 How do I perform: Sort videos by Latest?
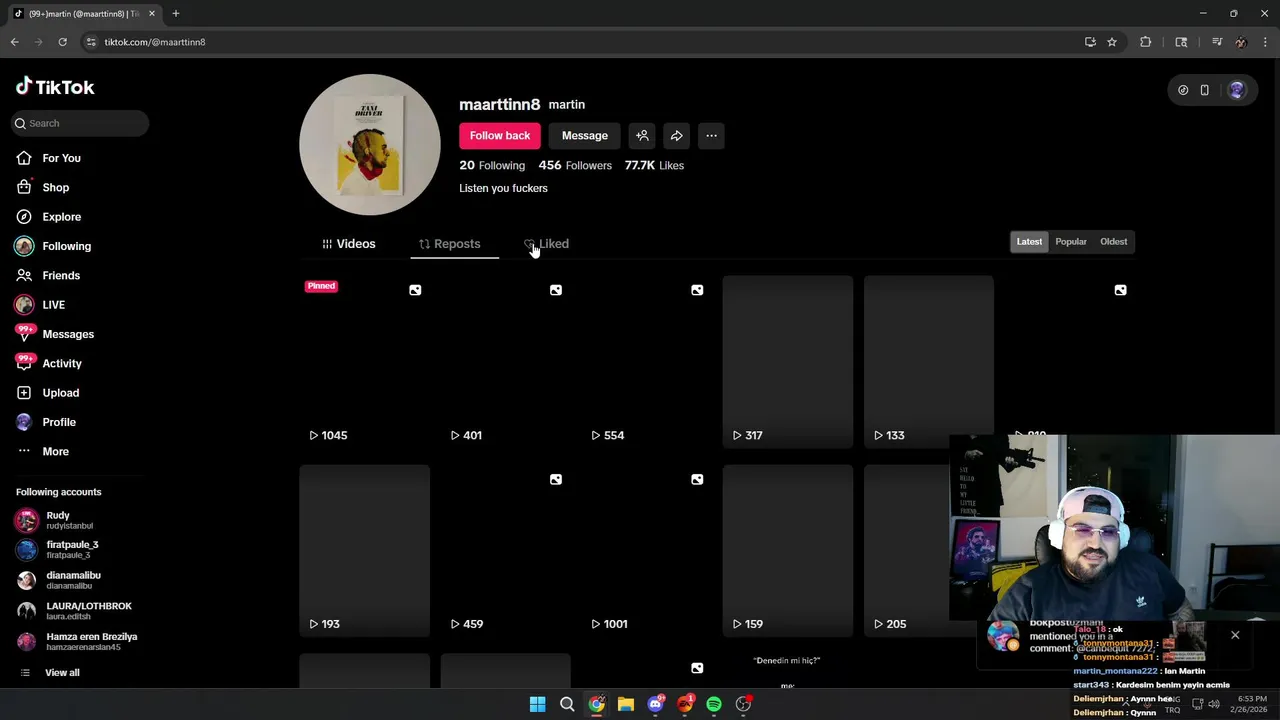[x=1029, y=241]
